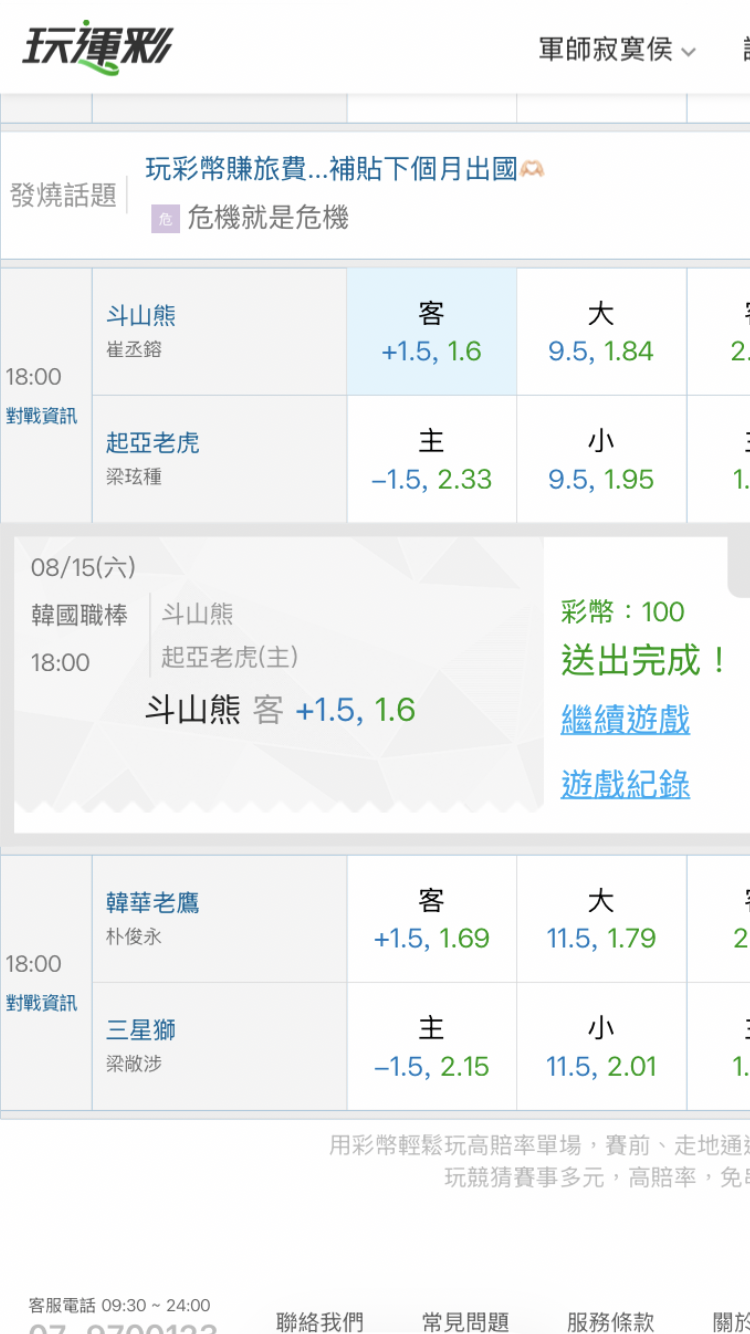Select 小 11.5, 2.01 option

coord(601,1046)
